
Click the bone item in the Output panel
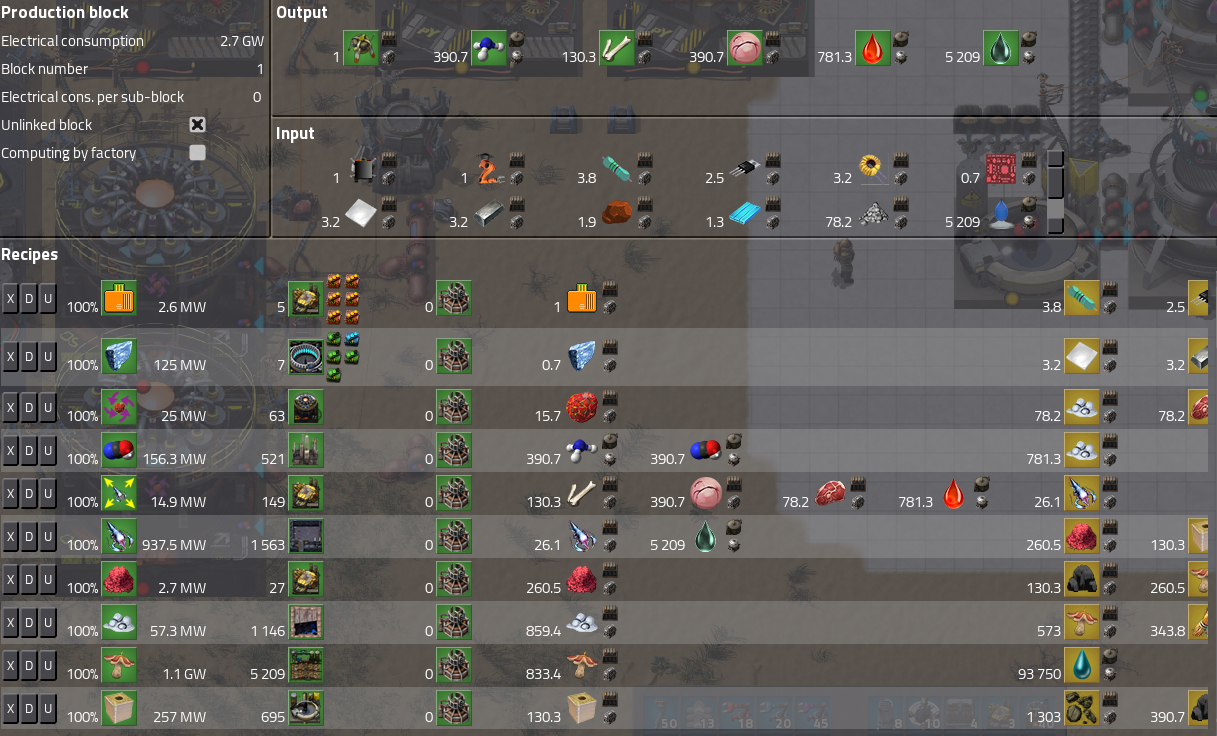pos(618,48)
